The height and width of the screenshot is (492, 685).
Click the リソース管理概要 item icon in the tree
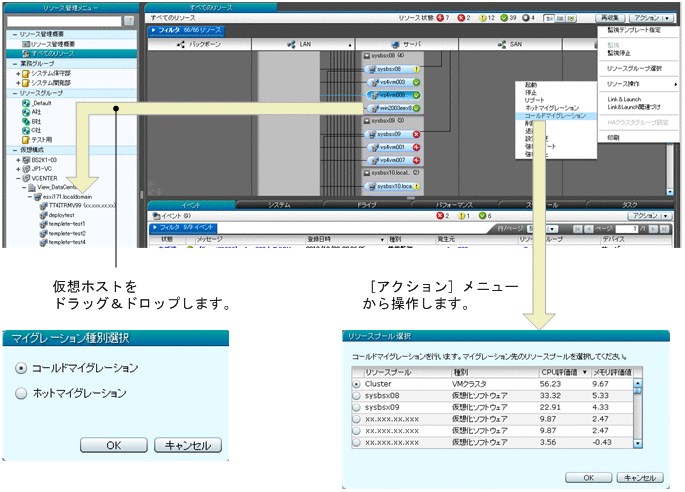[x=26, y=44]
